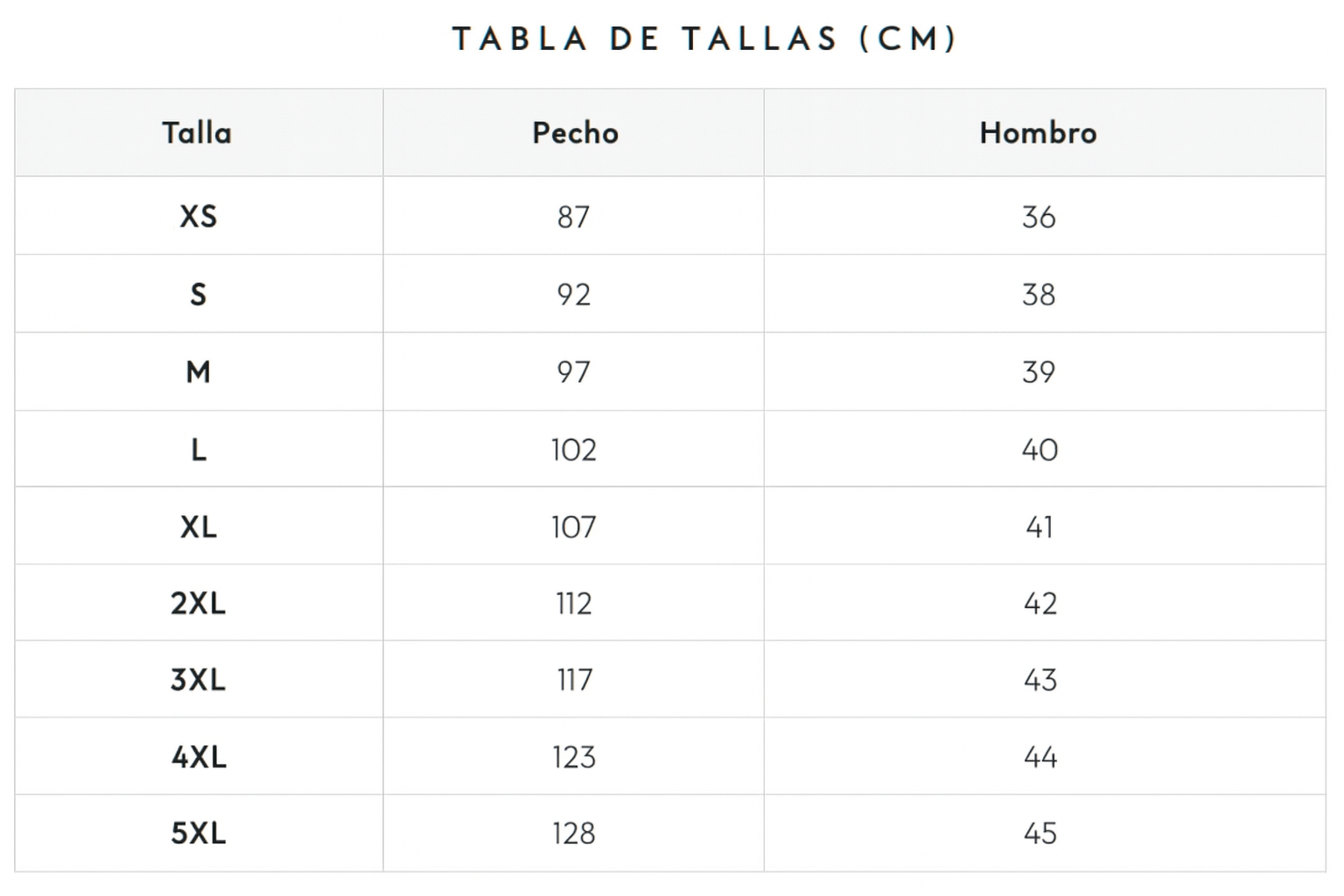Click the chest value 87
Screen dimensions: 1344x896
[x=573, y=216]
